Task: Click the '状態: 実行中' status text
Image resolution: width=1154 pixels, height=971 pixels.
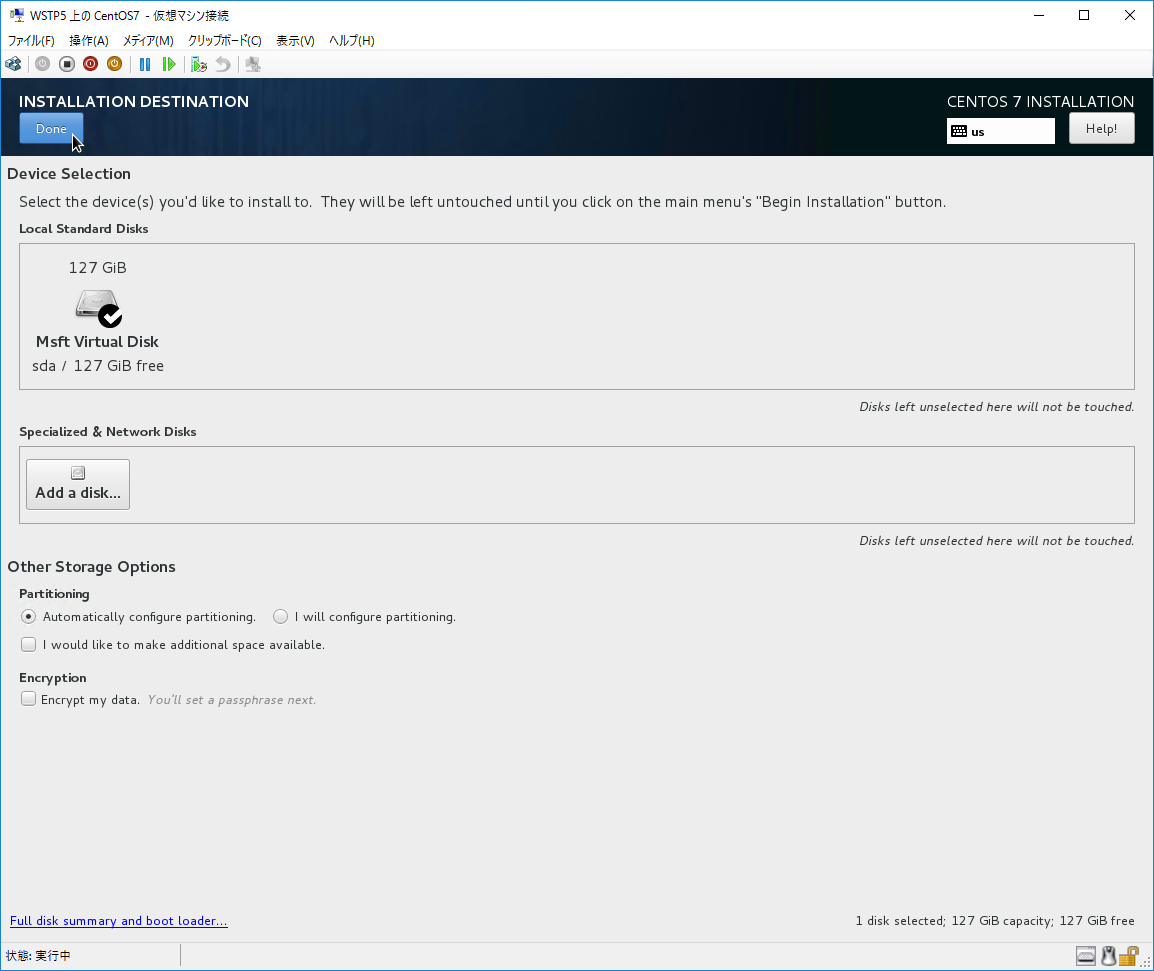Action: [x=38, y=956]
